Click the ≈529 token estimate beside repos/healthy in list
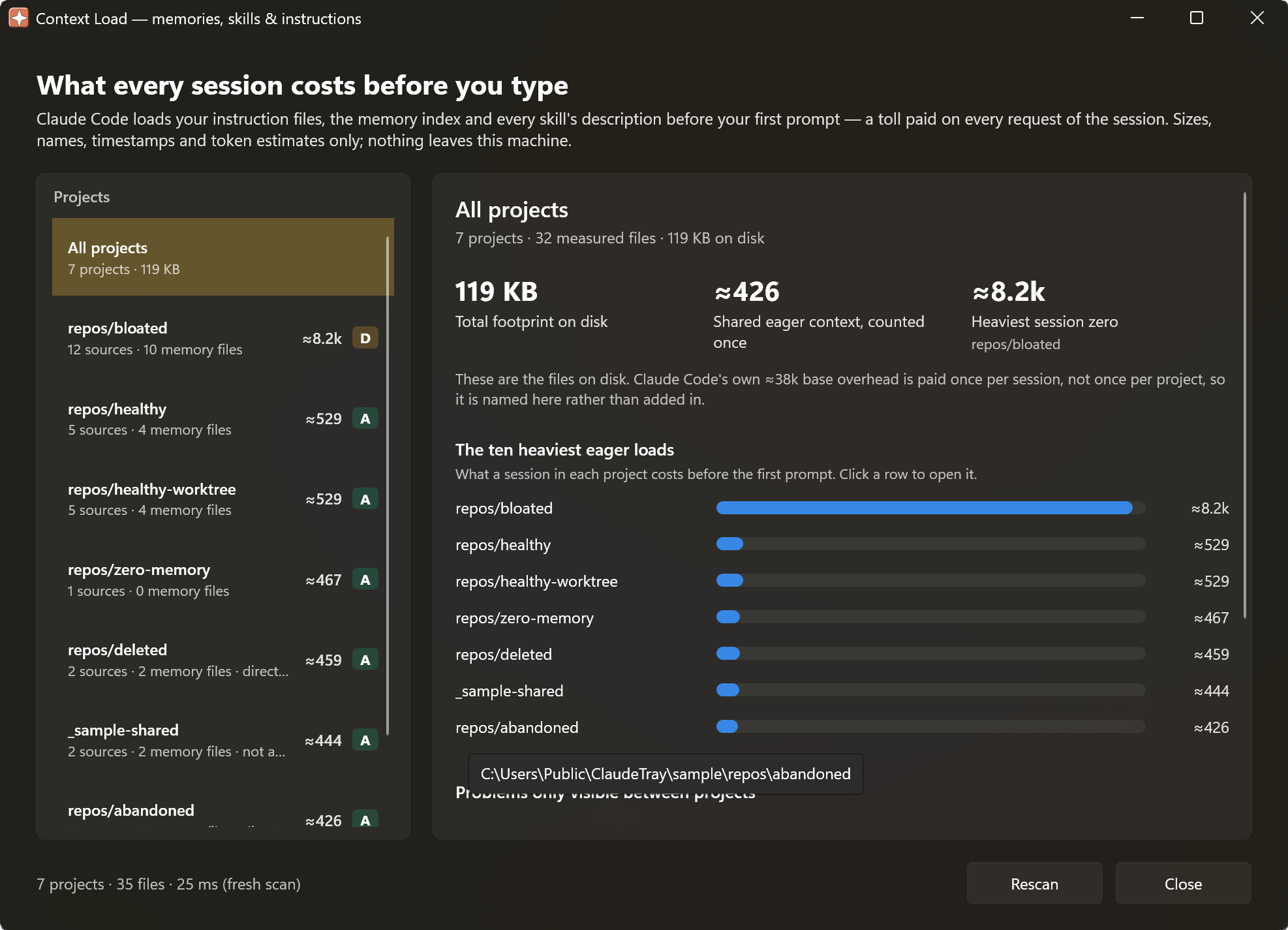 coord(324,419)
